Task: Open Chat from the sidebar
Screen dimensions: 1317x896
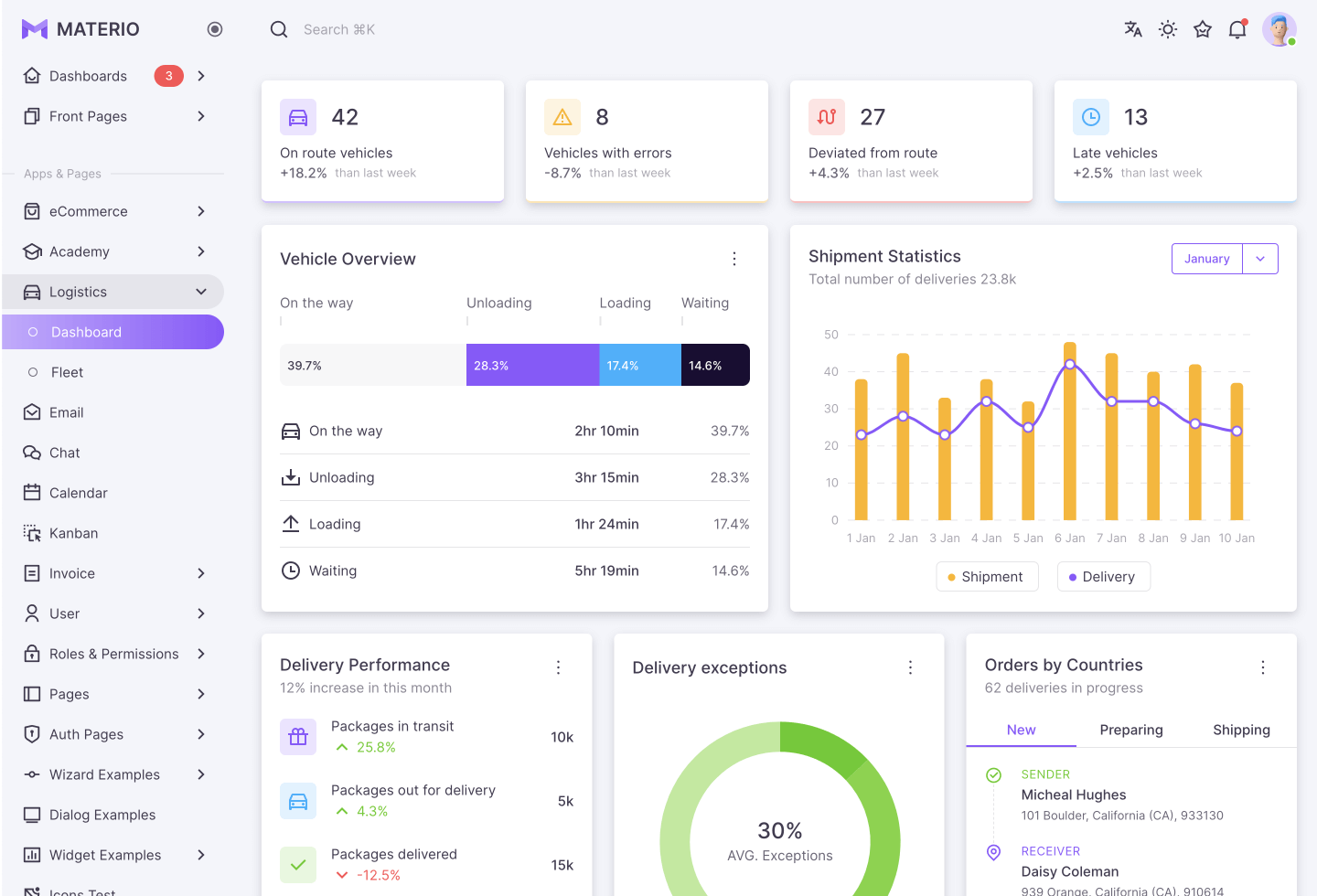Action: 112,453
